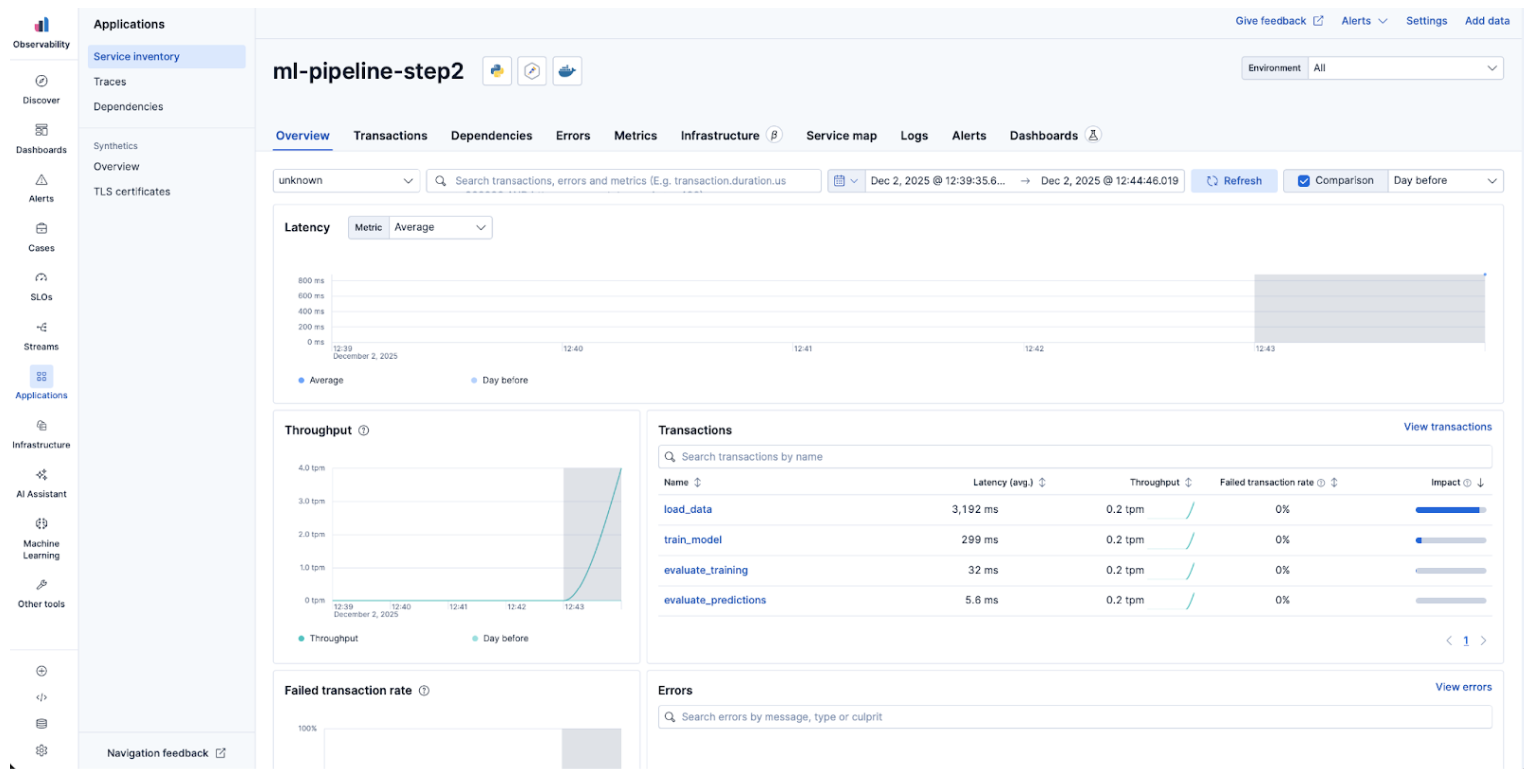Open the unknown transaction type dropdown
Image resolution: width=1540 pixels, height=784 pixels.
point(346,181)
